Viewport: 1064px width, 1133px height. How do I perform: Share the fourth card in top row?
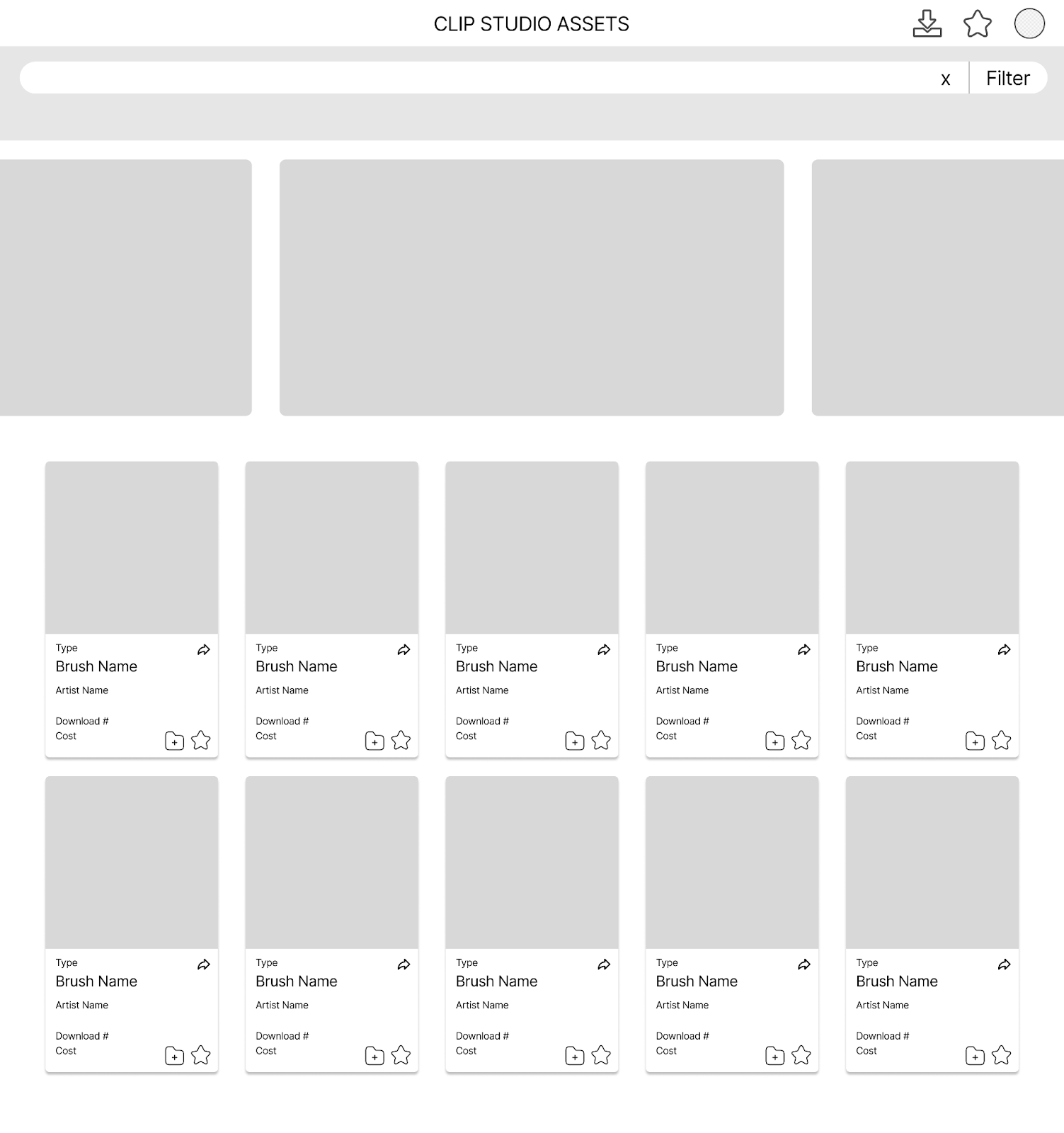tap(804, 650)
